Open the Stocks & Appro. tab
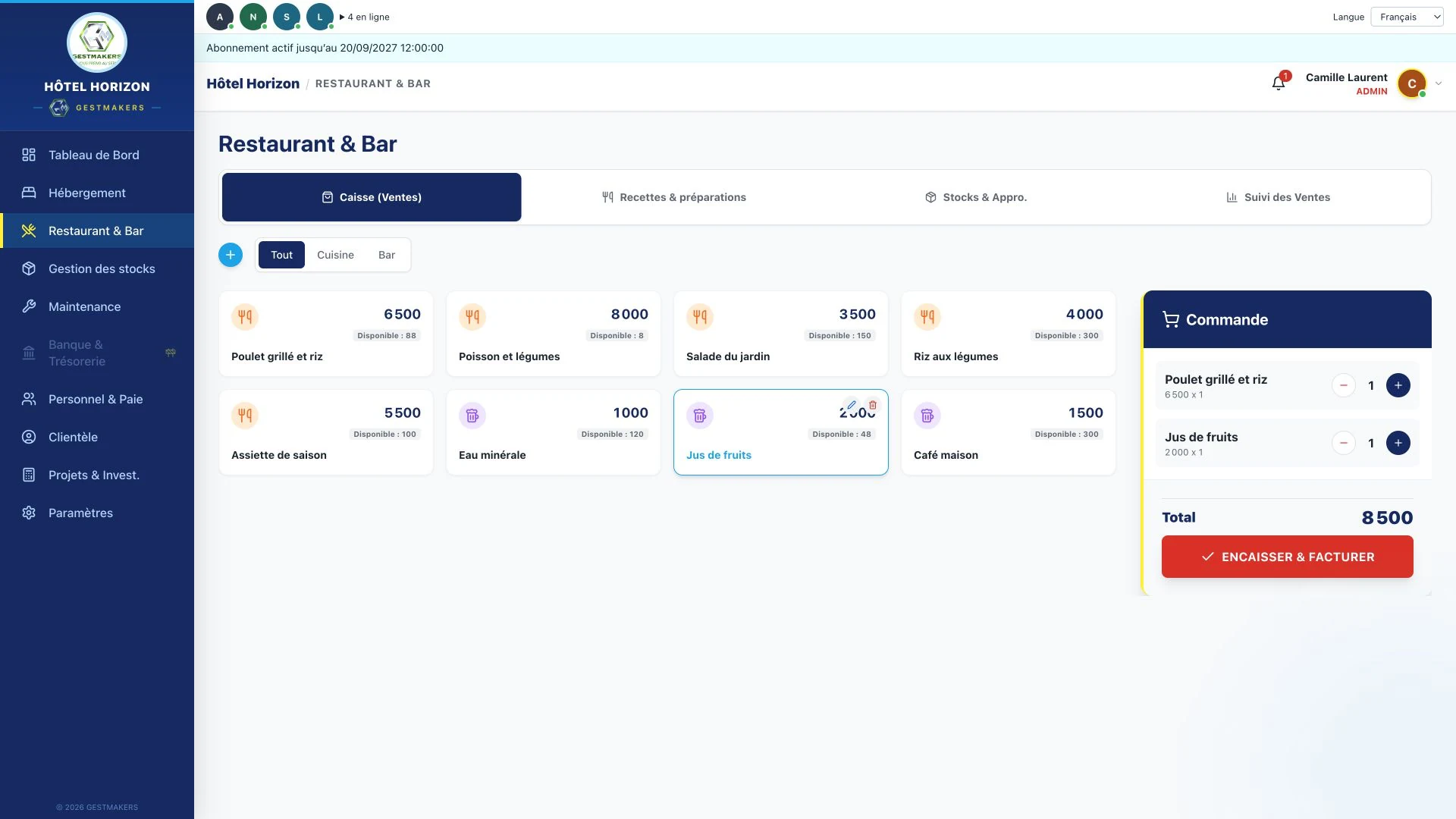The height and width of the screenshot is (819, 1456). coord(976,197)
